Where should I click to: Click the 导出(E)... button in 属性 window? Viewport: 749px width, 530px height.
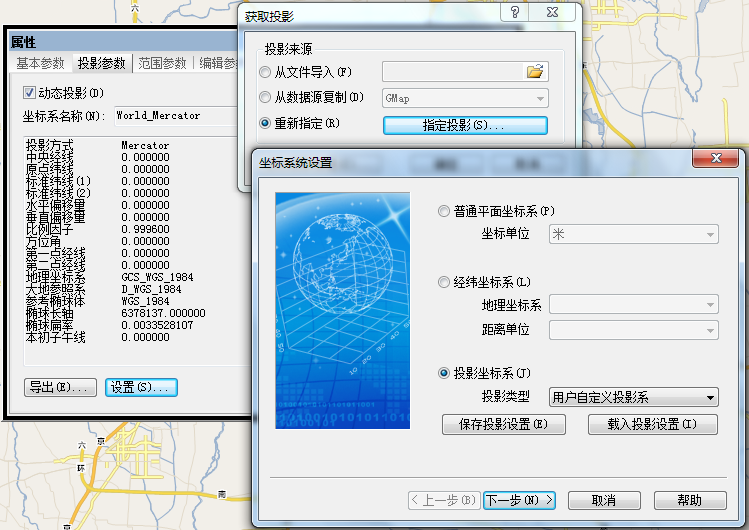click(x=60, y=387)
